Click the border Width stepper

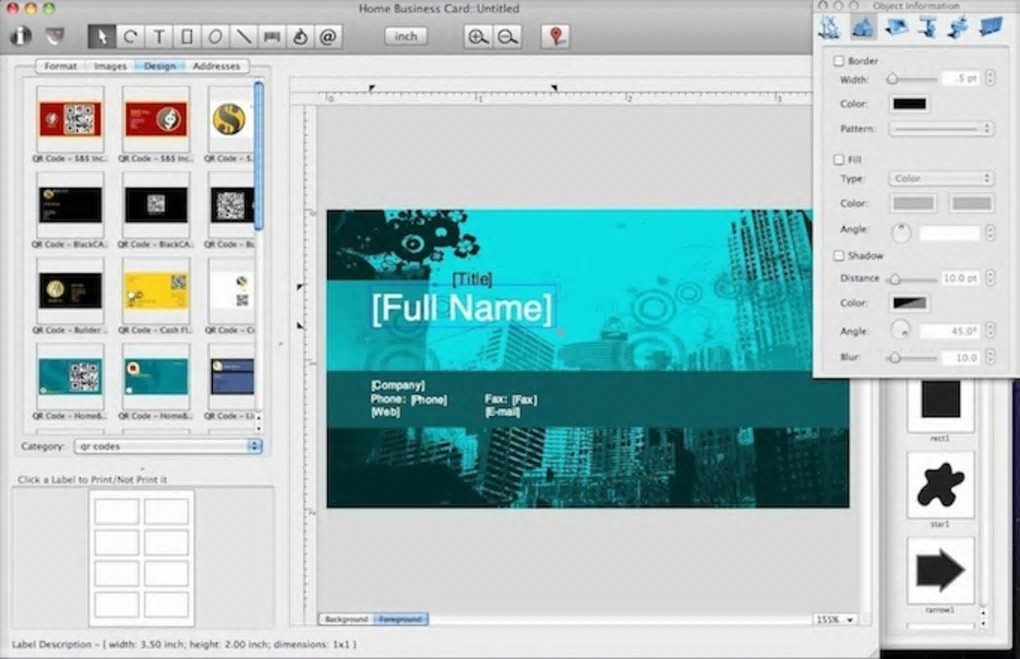pos(990,78)
